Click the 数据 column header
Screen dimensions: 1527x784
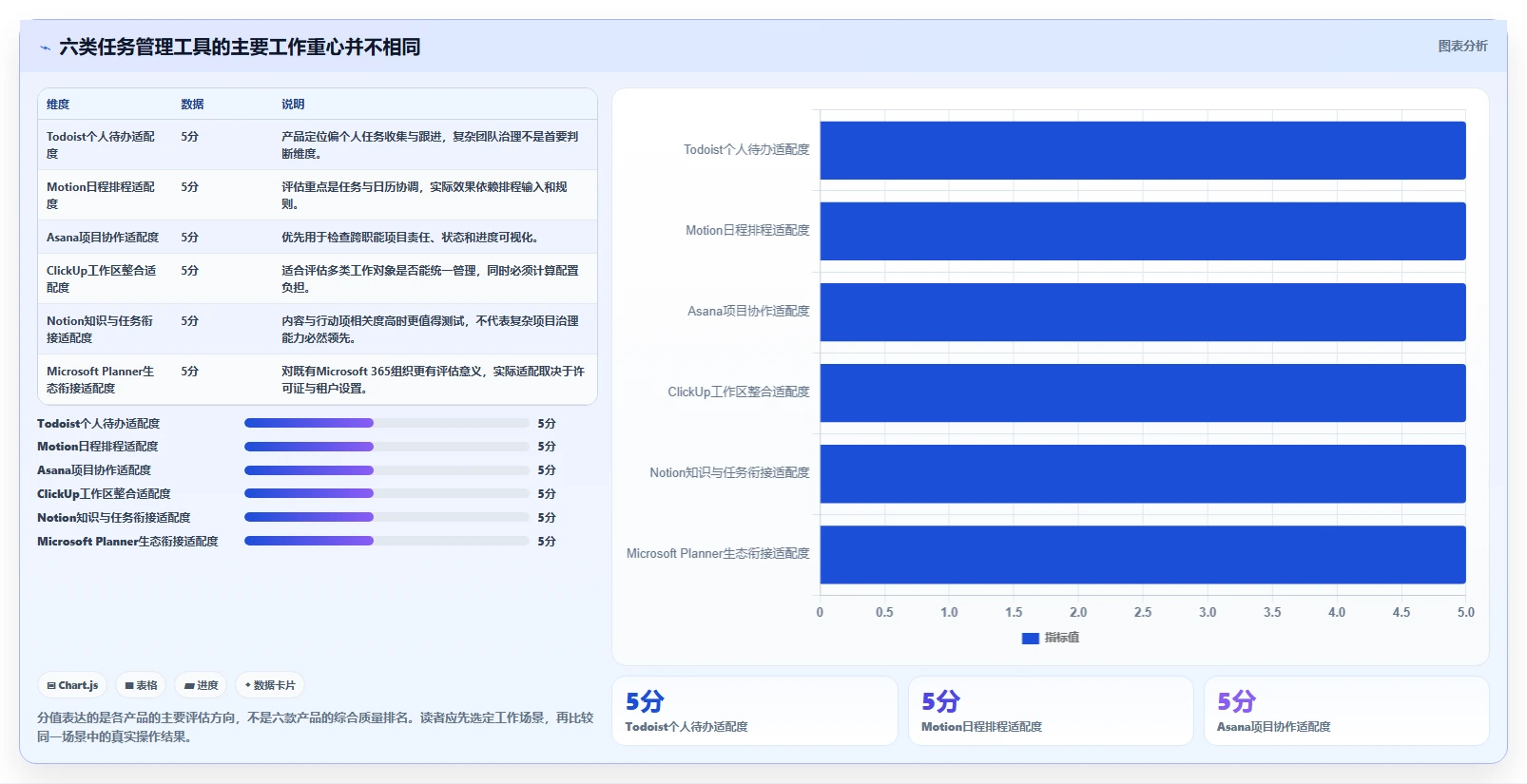[192, 105]
